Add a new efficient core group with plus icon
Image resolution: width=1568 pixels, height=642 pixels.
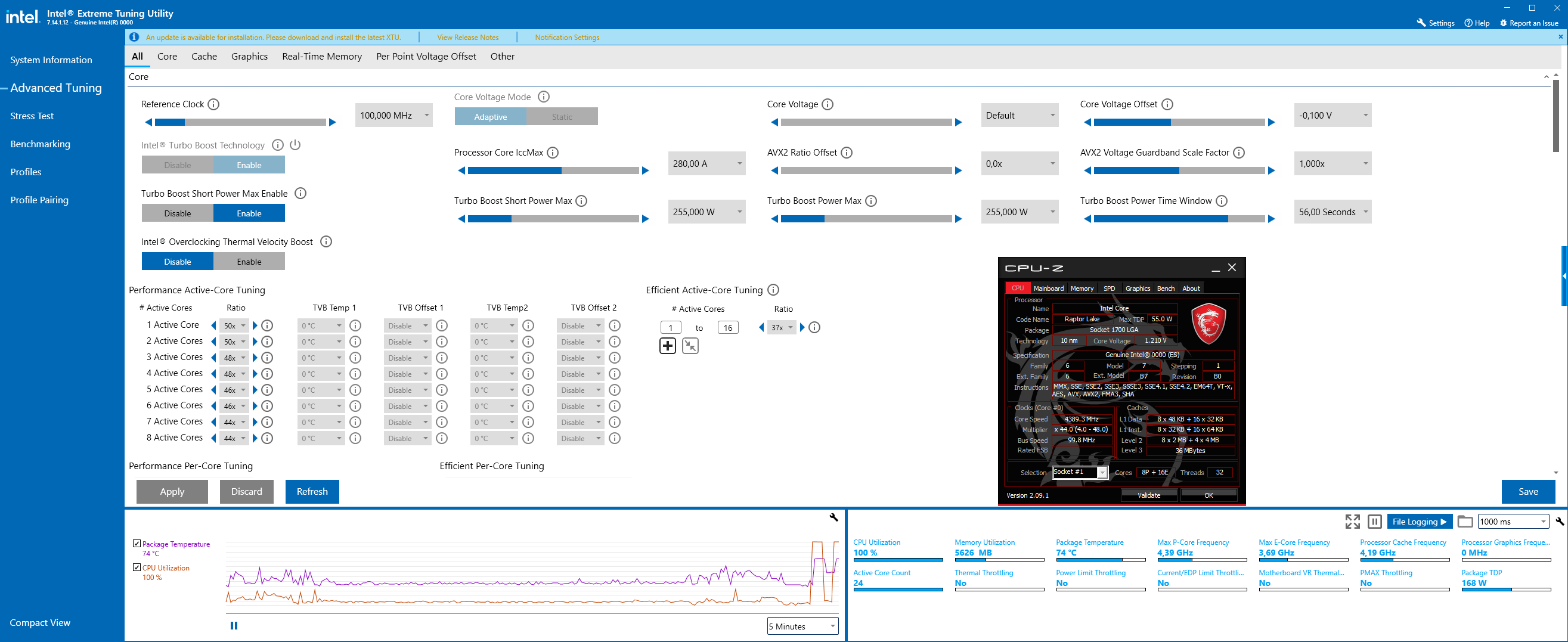click(668, 346)
